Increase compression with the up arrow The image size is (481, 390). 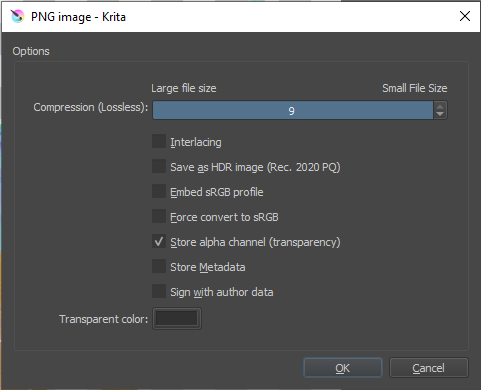tap(440, 107)
